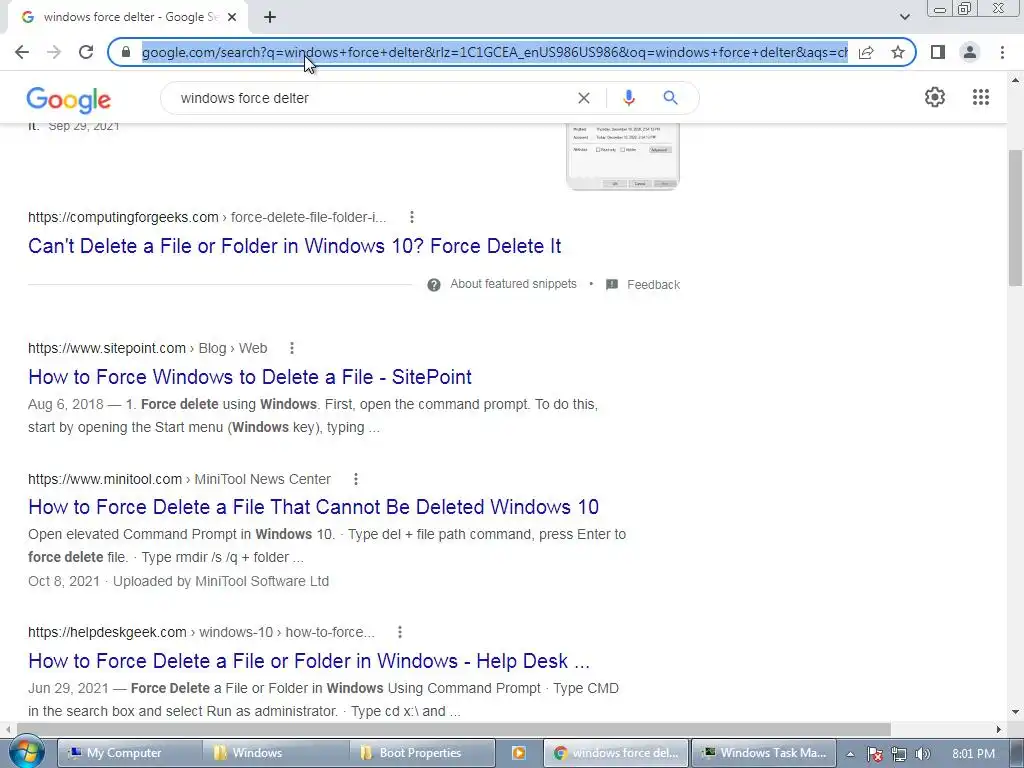The width and height of the screenshot is (1024, 768).
Task: Open options for helpdeskgeek result
Action: (x=400, y=632)
